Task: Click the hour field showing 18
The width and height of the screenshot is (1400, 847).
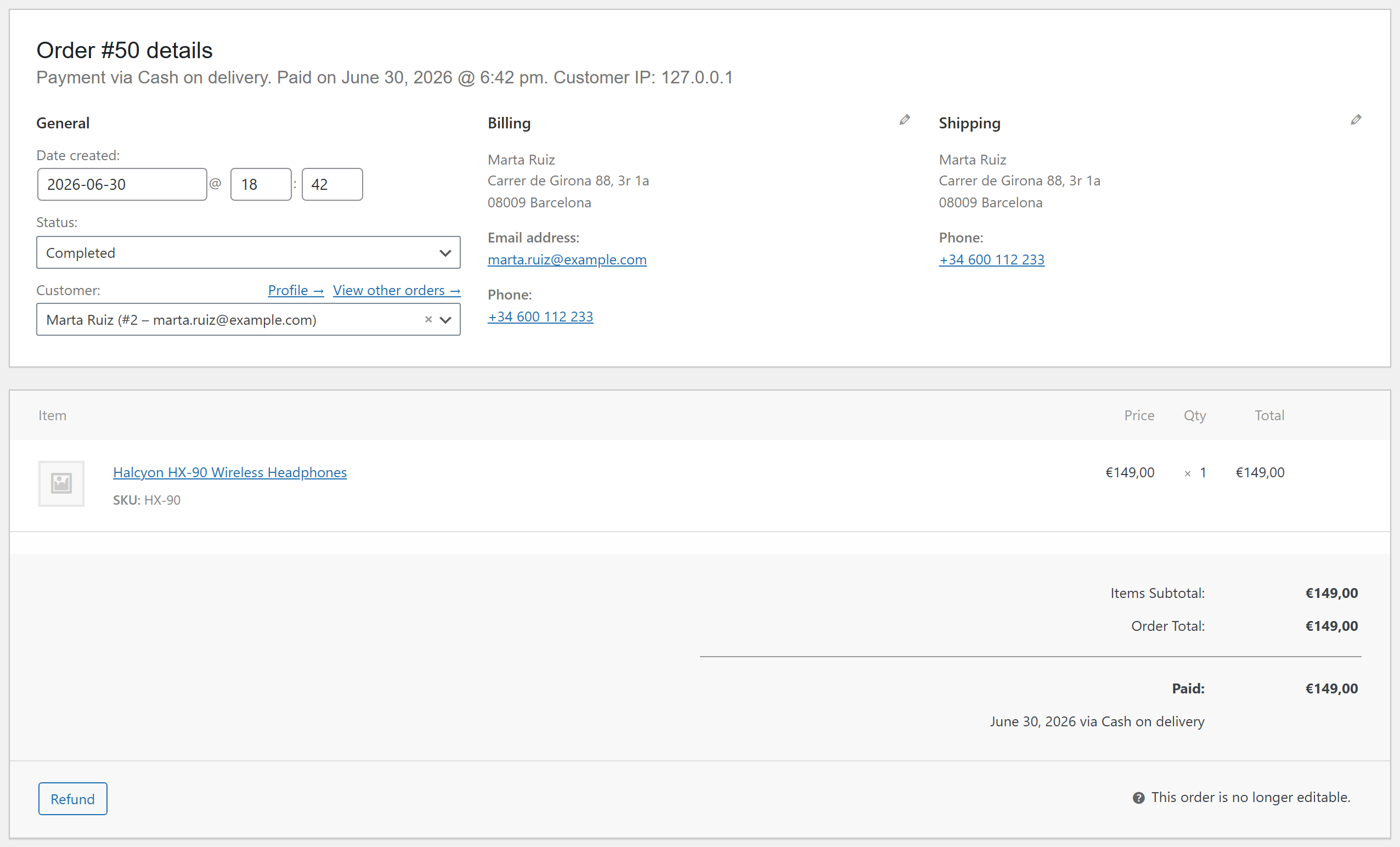Action: pyautogui.click(x=261, y=185)
